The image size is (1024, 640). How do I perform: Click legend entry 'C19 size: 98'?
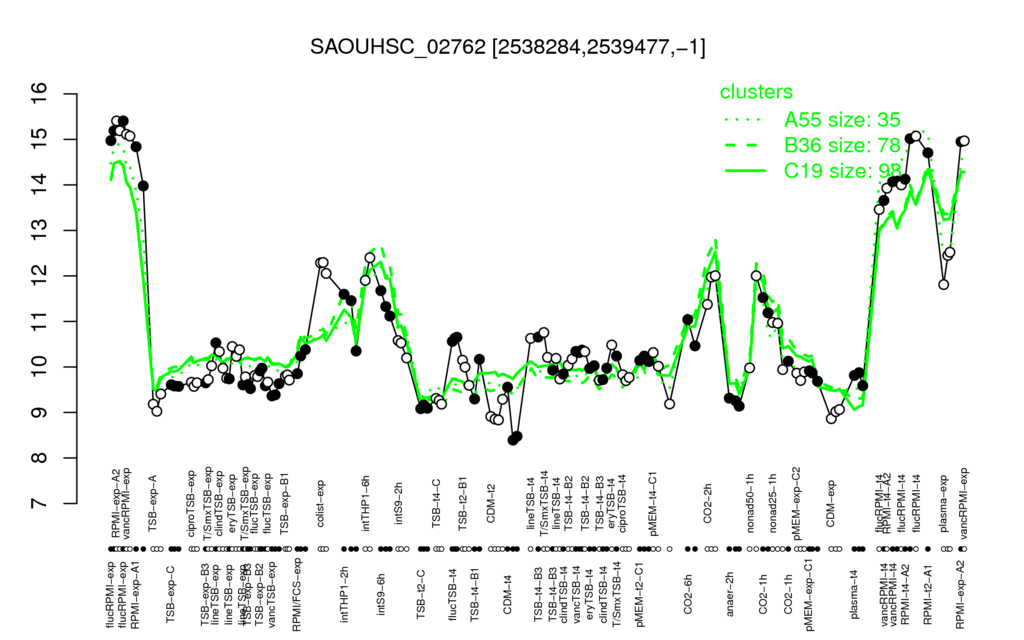[842, 170]
